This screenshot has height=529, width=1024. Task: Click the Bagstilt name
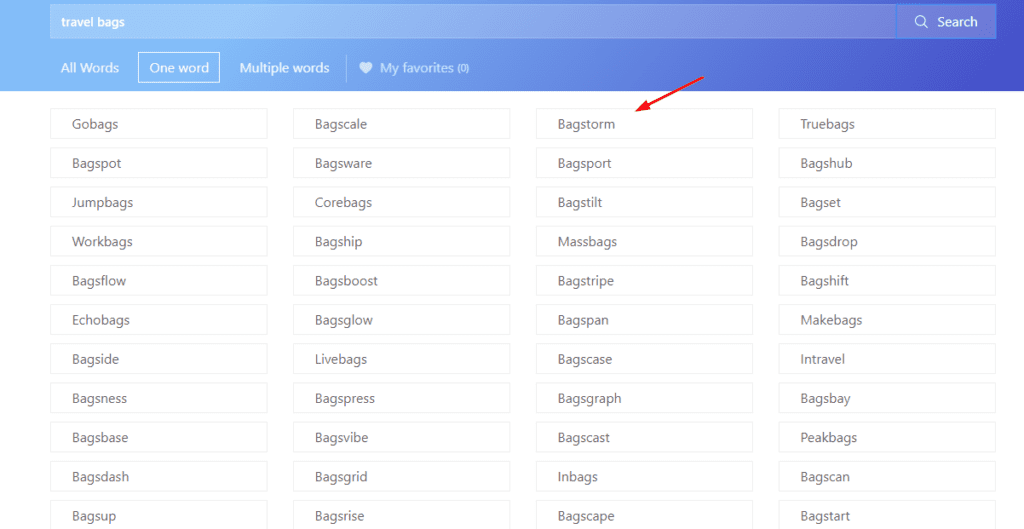[645, 202]
